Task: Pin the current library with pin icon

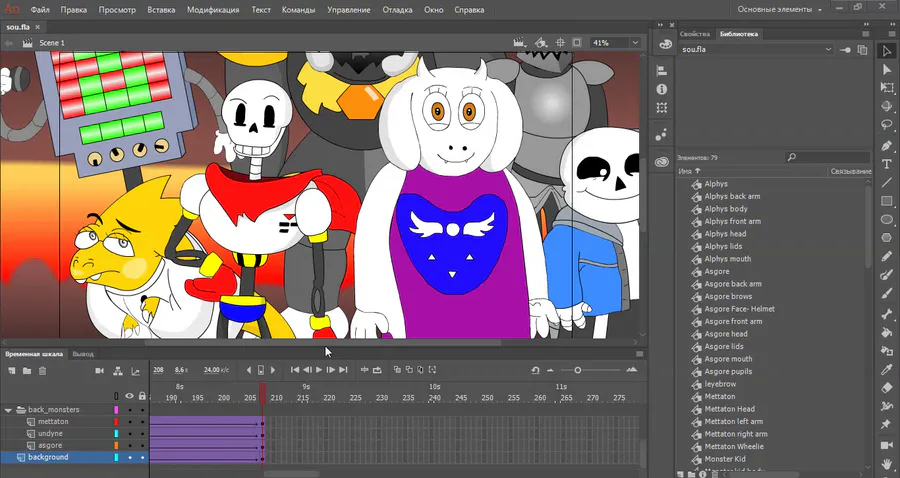Action: [845, 50]
